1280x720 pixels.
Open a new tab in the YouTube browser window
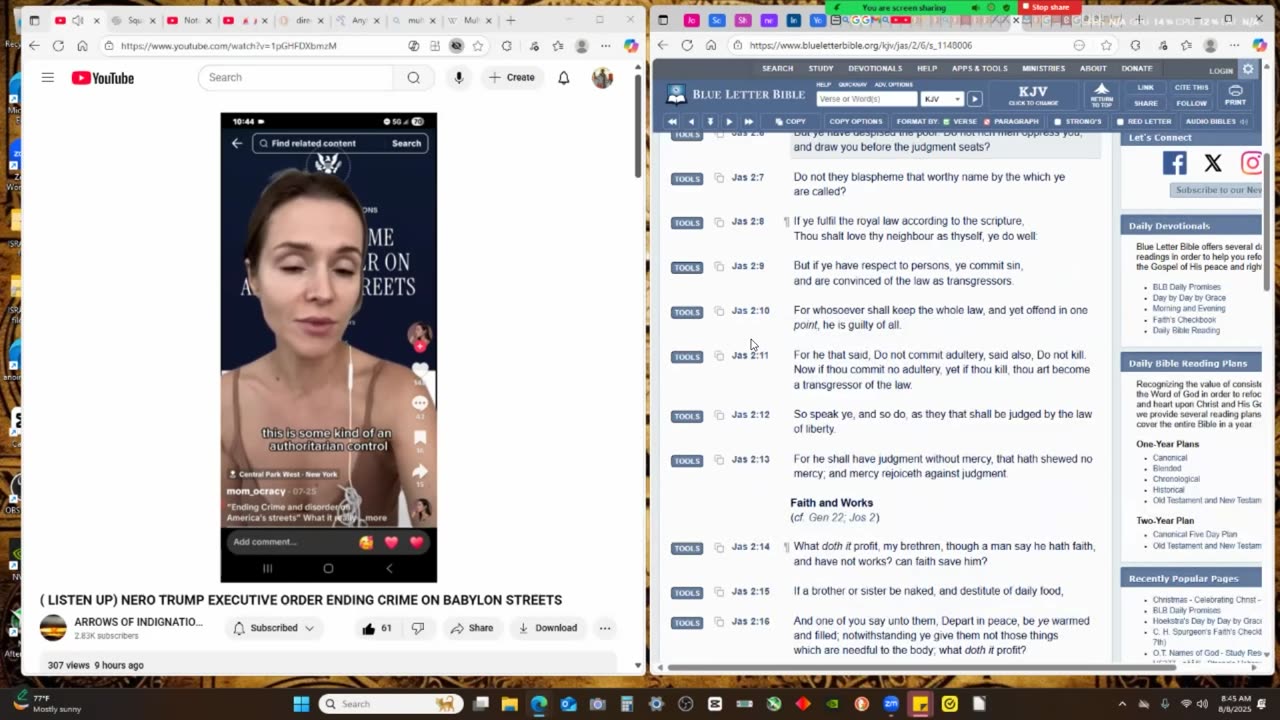tap(510, 20)
